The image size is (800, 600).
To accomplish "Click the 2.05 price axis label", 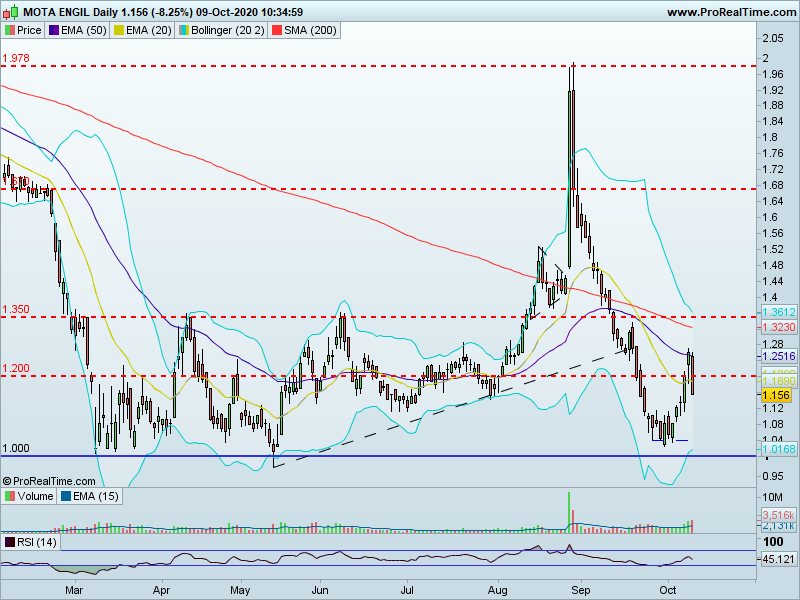I will tap(773, 38).
